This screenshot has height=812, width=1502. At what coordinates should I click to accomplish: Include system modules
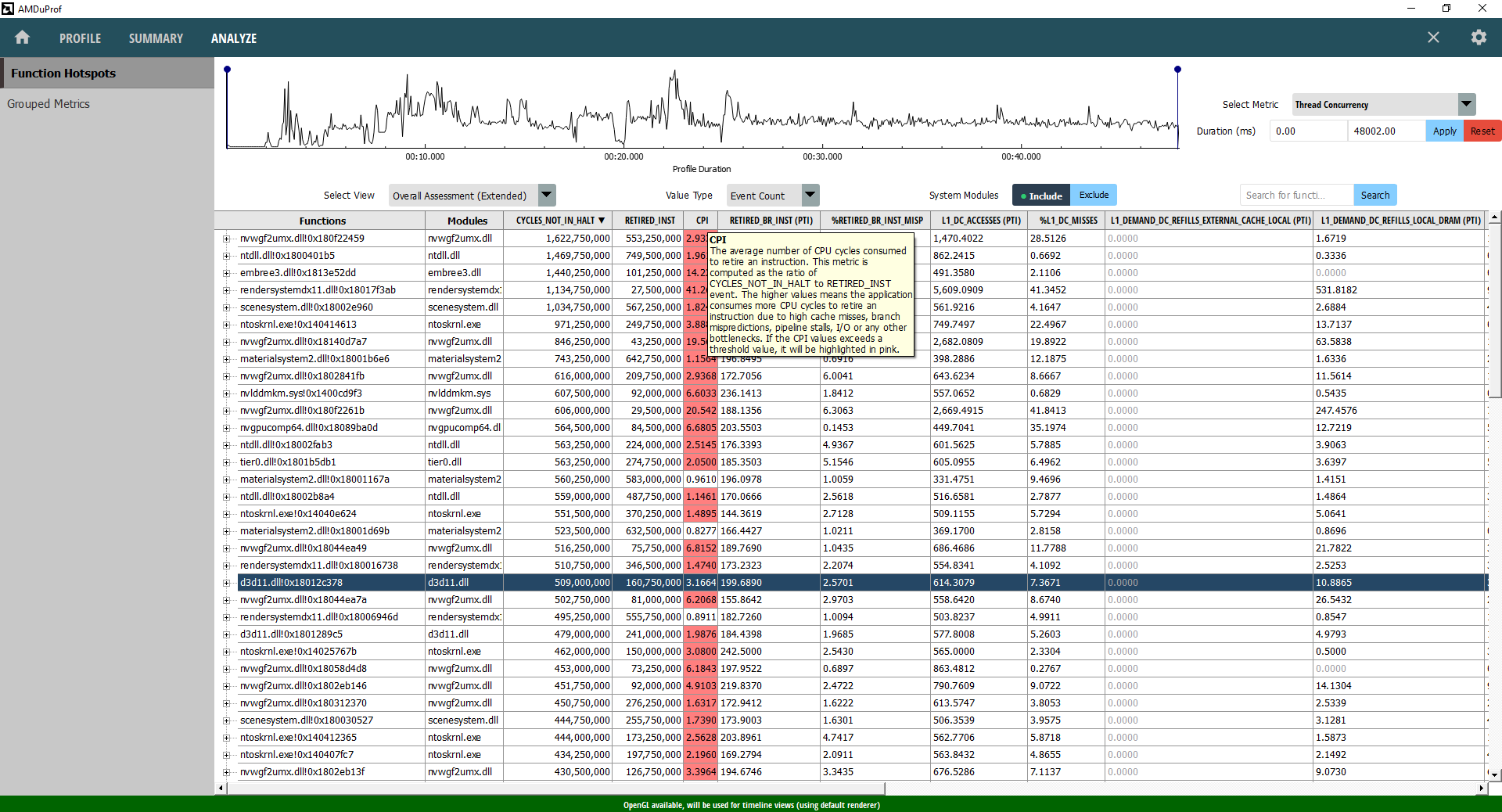[x=1041, y=196]
